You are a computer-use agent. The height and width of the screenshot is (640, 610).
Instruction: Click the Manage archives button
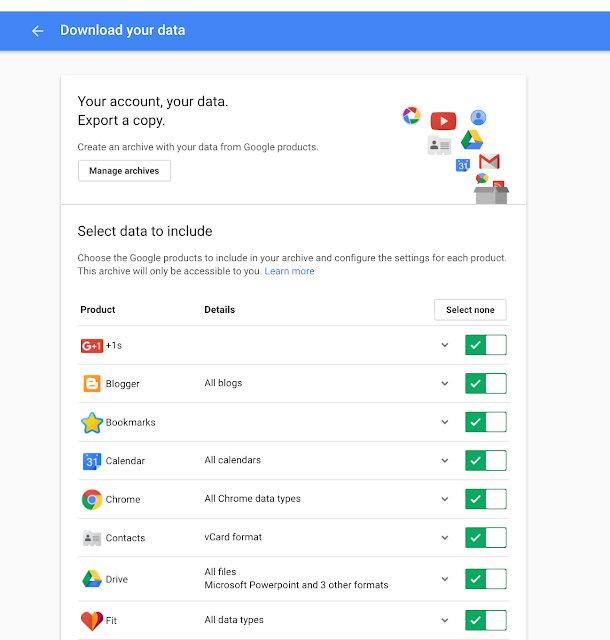[124, 171]
